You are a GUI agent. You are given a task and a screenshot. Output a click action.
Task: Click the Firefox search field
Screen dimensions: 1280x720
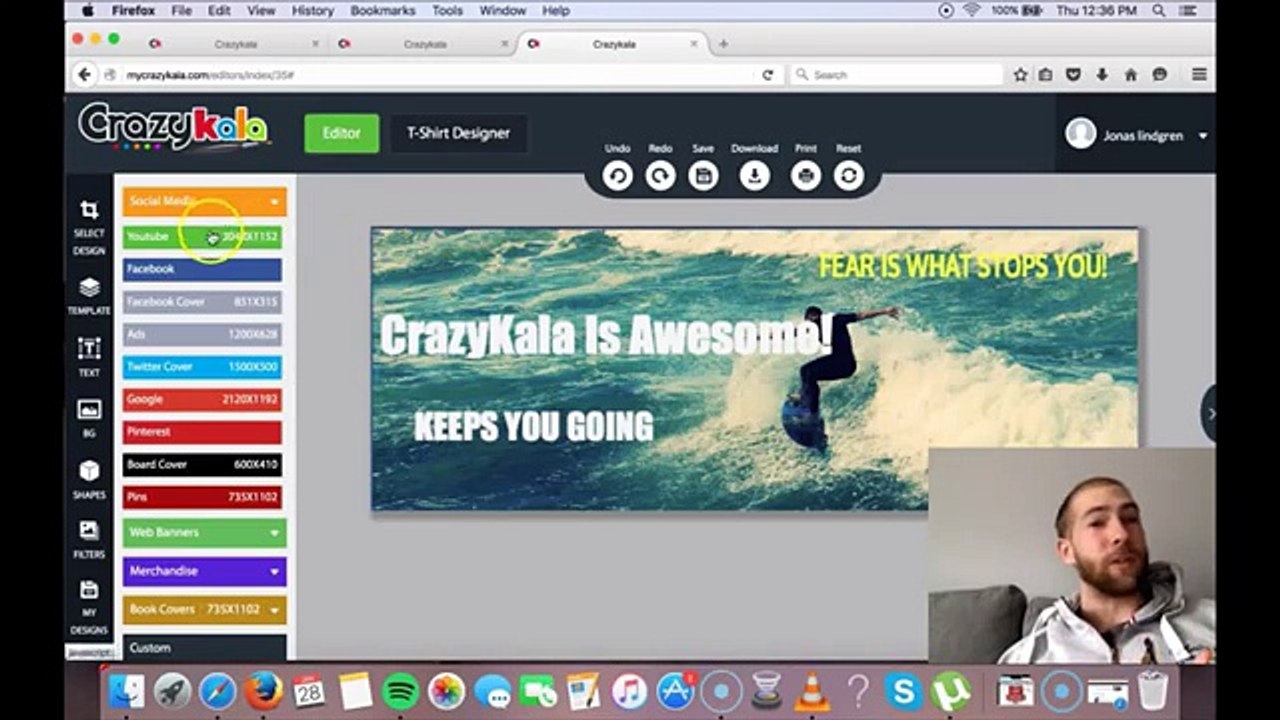pos(896,75)
